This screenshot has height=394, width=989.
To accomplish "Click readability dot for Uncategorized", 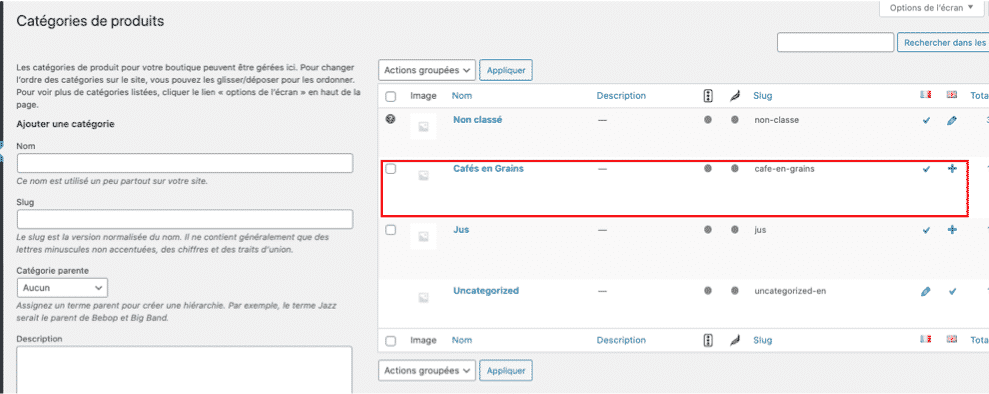I will click(734, 291).
